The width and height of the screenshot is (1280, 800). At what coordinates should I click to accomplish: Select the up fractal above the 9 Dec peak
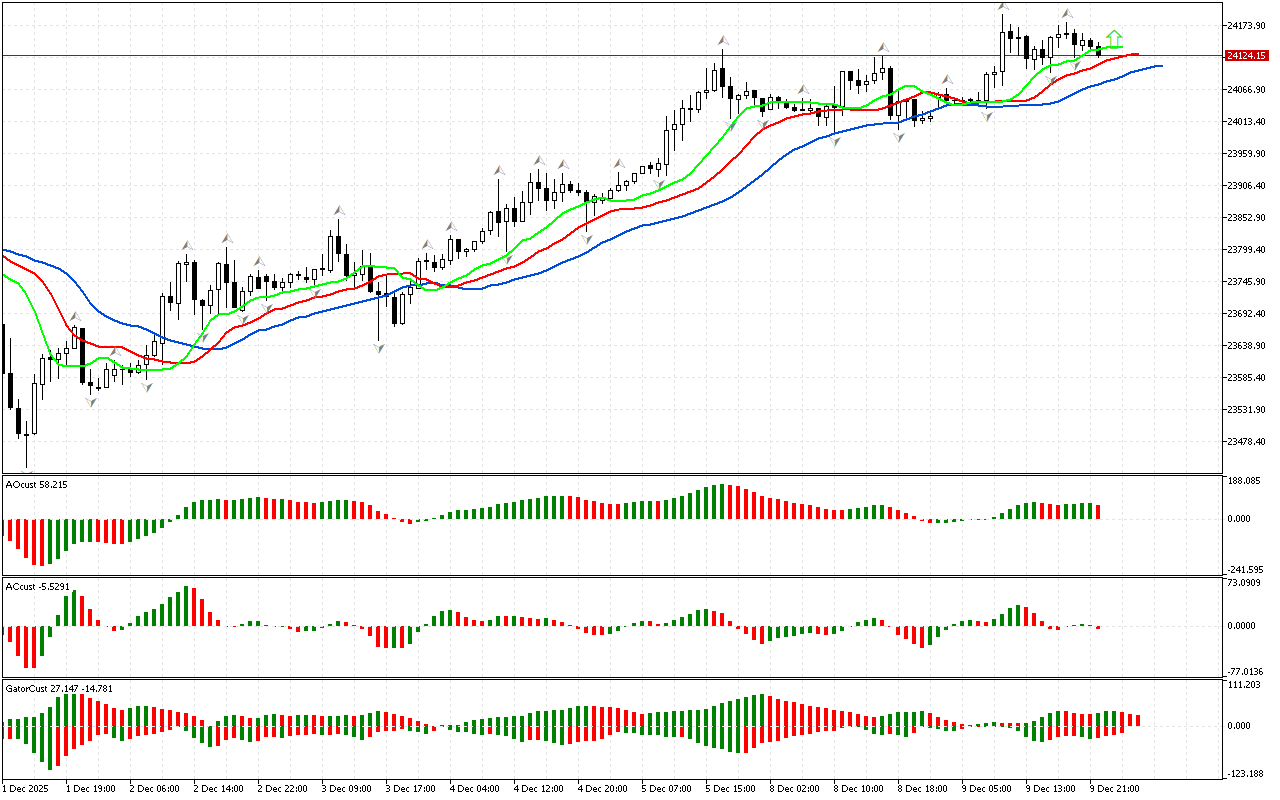click(1003, 7)
